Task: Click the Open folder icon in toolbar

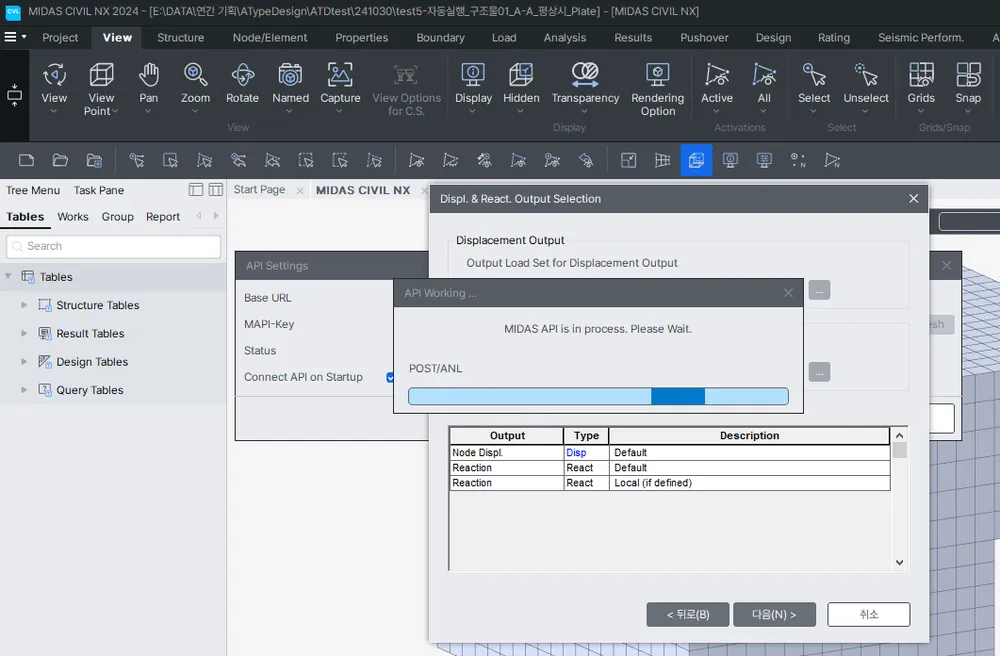Action: click(60, 160)
